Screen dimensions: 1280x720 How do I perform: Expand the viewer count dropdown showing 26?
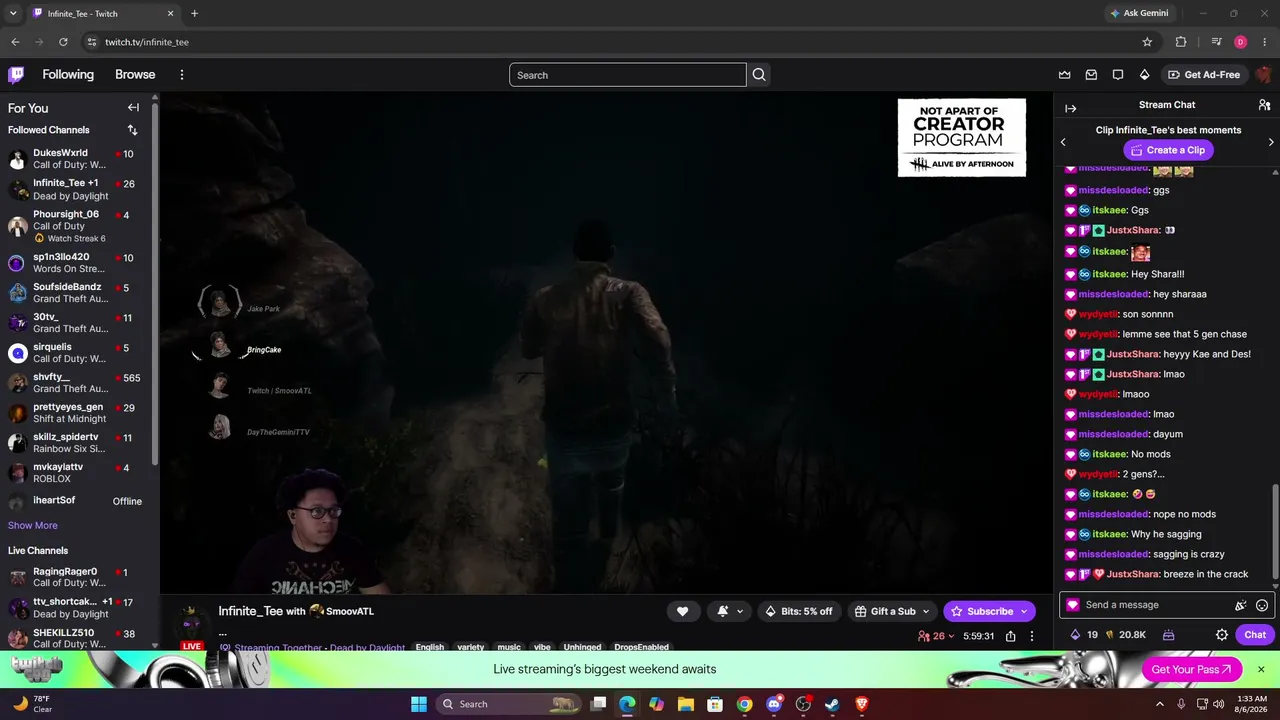pos(936,636)
